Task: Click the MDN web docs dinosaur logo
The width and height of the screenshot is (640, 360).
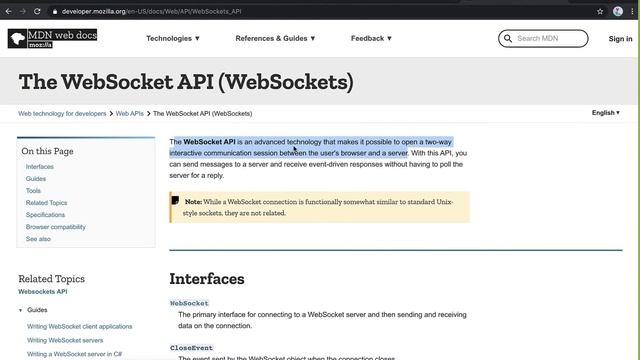Action: pyautogui.click(x=18, y=39)
